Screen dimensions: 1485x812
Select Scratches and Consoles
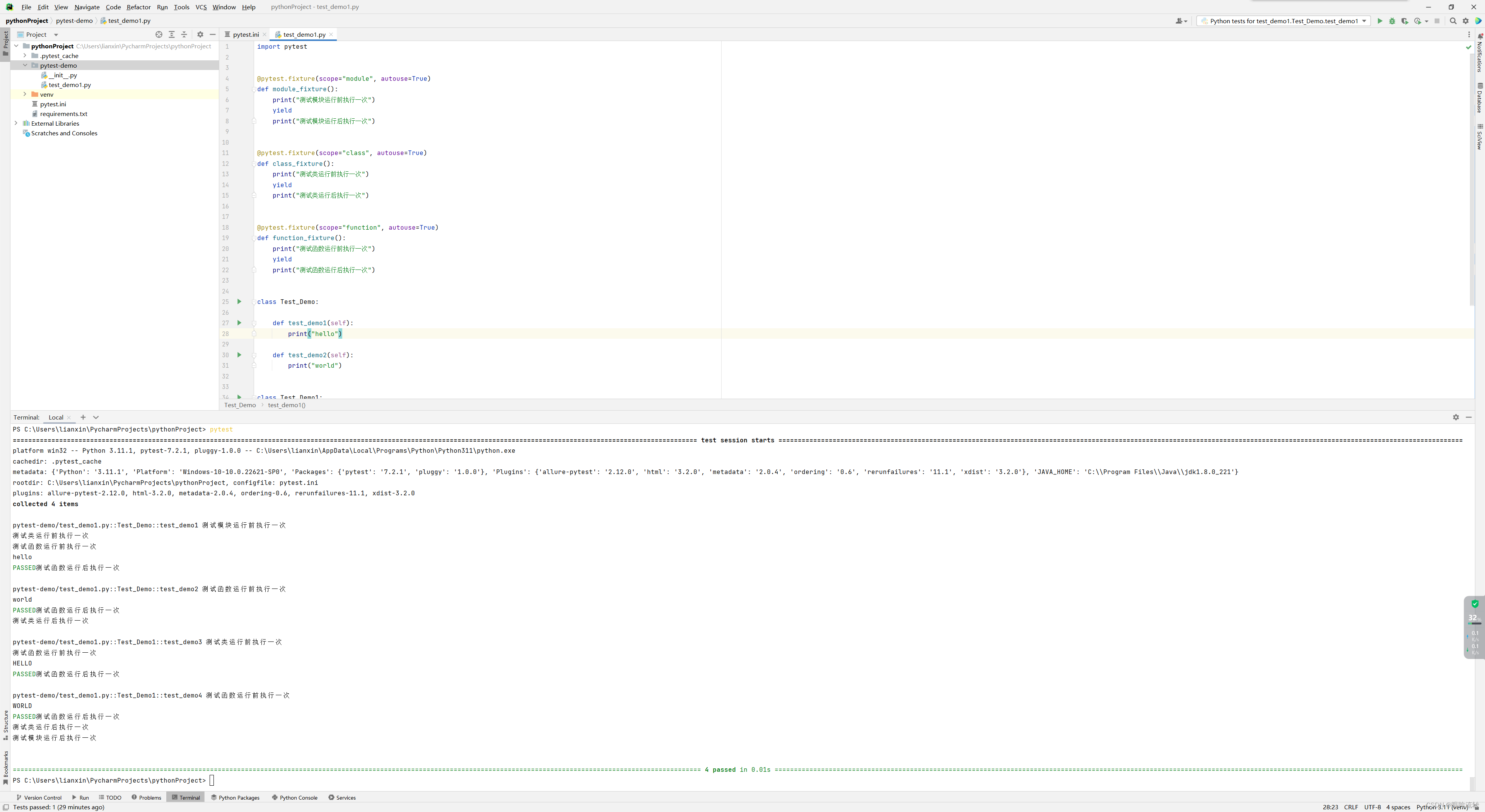coord(60,133)
